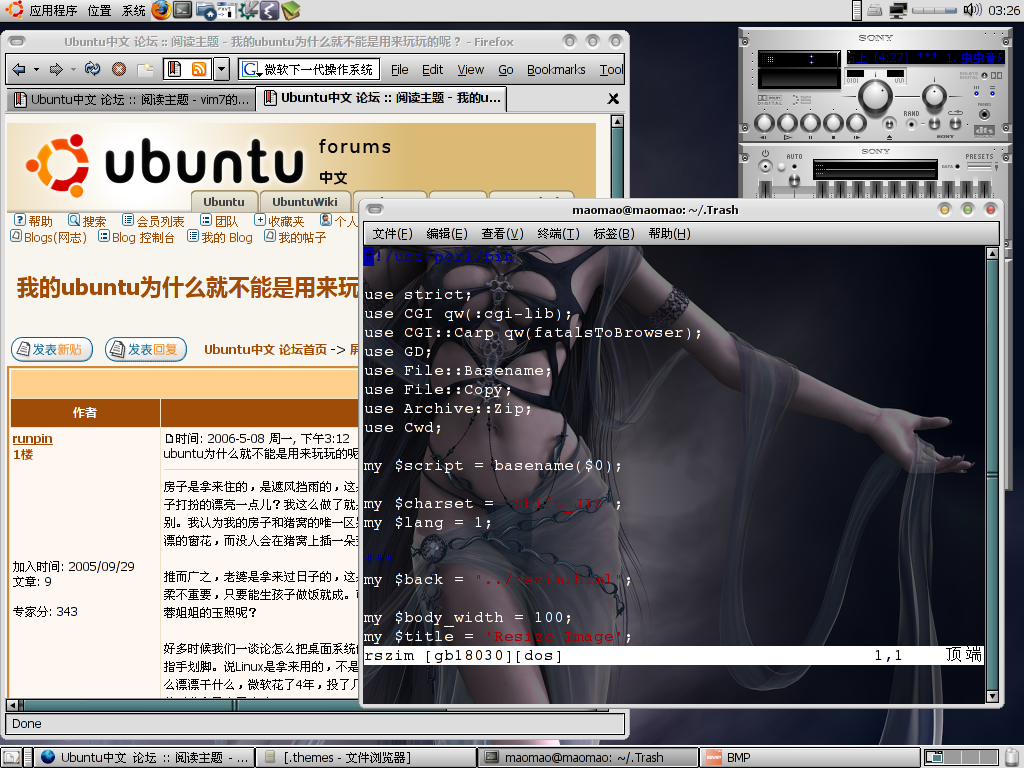The height and width of the screenshot is (768, 1024).
Task: Switch to .themes file browser taskbar button
Action: (x=366, y=758)
